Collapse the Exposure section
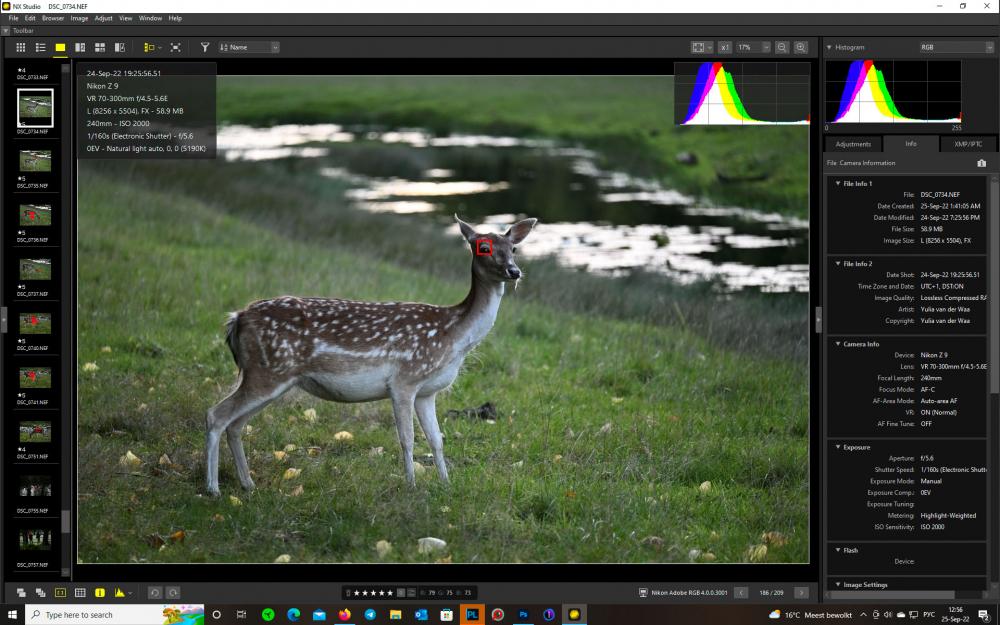Image resolution: width=1000 pixels, height=625 pixels. pos(837,447)
